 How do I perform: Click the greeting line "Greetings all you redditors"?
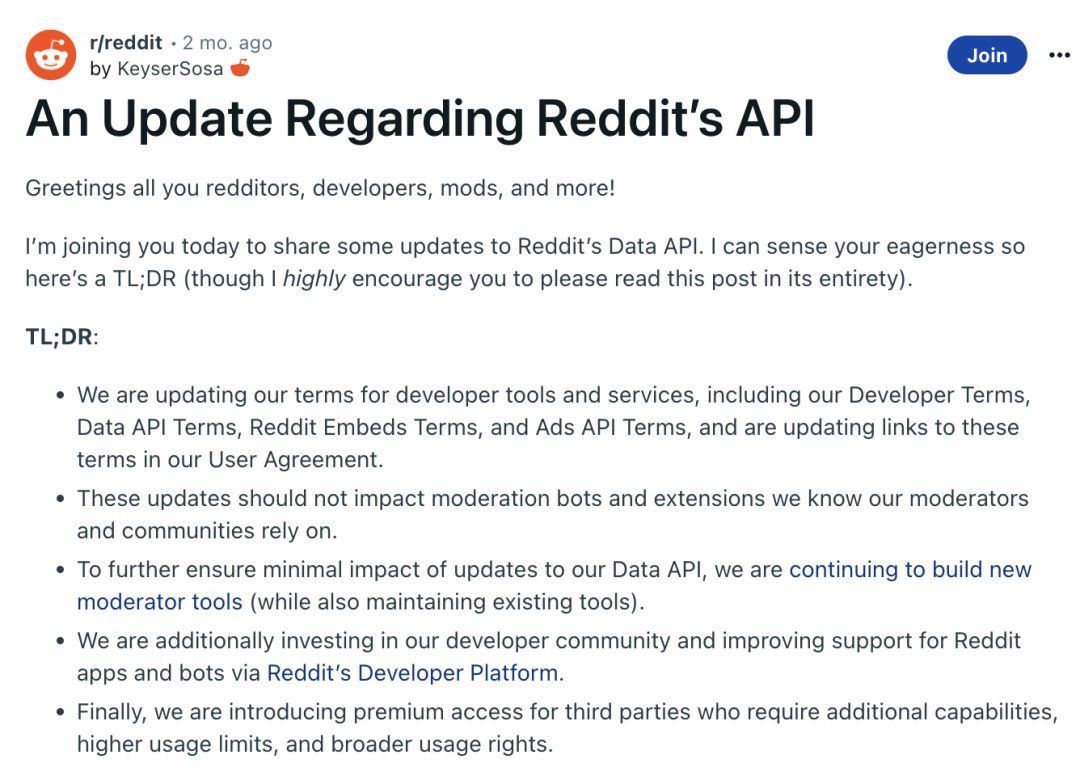point(320,188)
